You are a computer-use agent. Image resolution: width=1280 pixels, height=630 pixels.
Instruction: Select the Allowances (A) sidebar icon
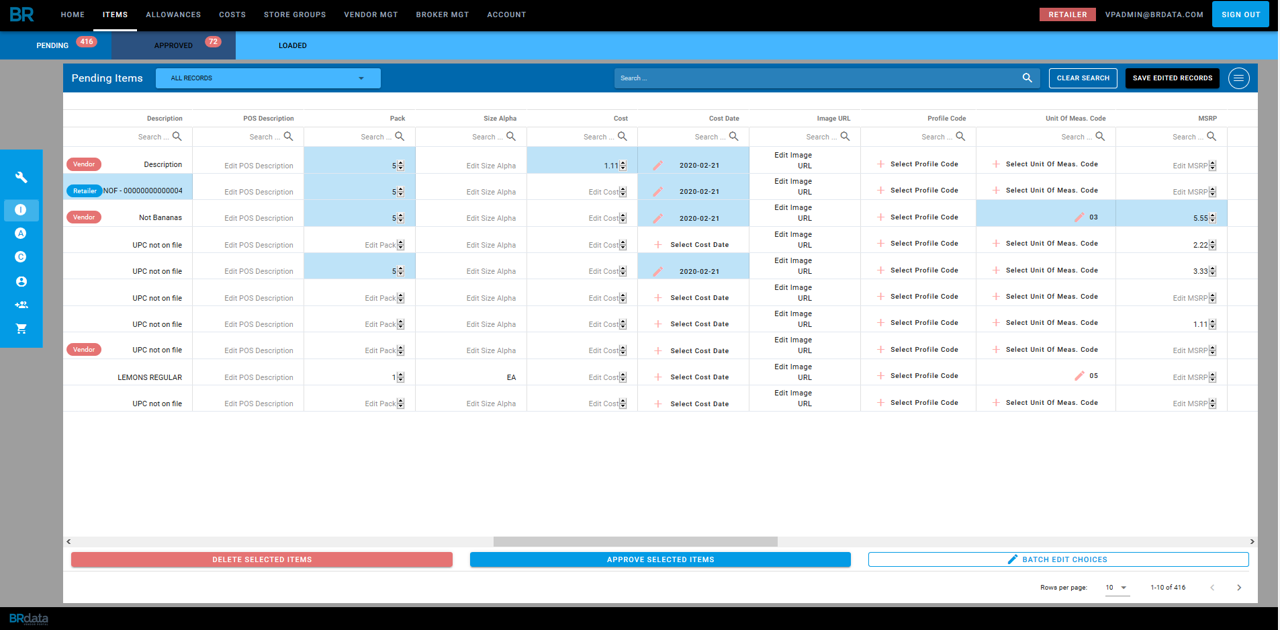[x=21, y=233]
